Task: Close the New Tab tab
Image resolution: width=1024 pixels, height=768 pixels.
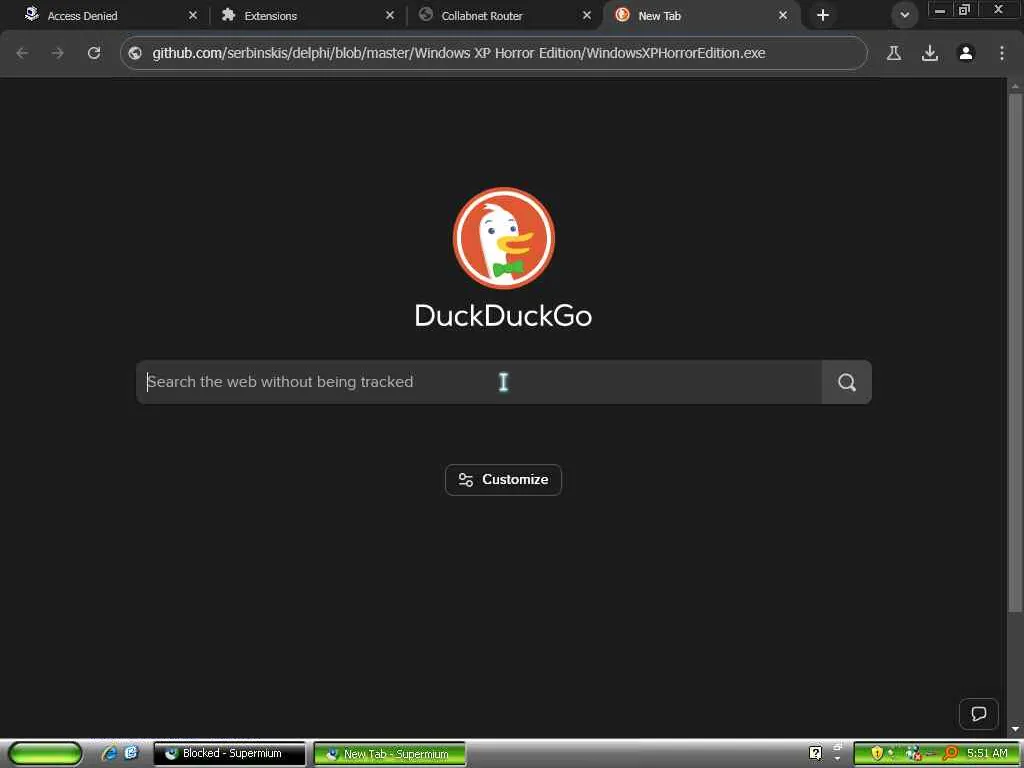Action: [x=782, y=15]
